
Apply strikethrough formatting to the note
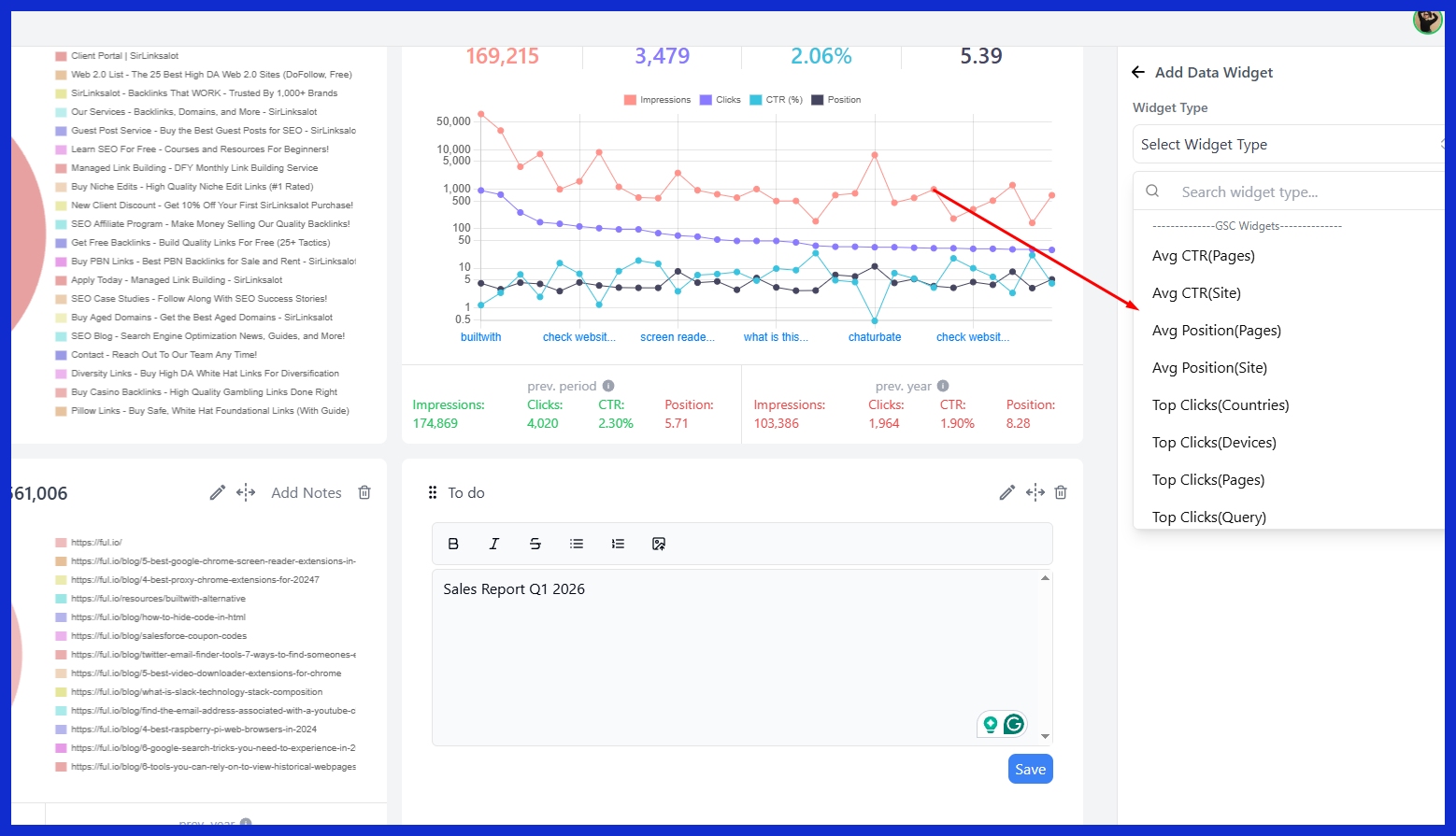tap(535, 543)
